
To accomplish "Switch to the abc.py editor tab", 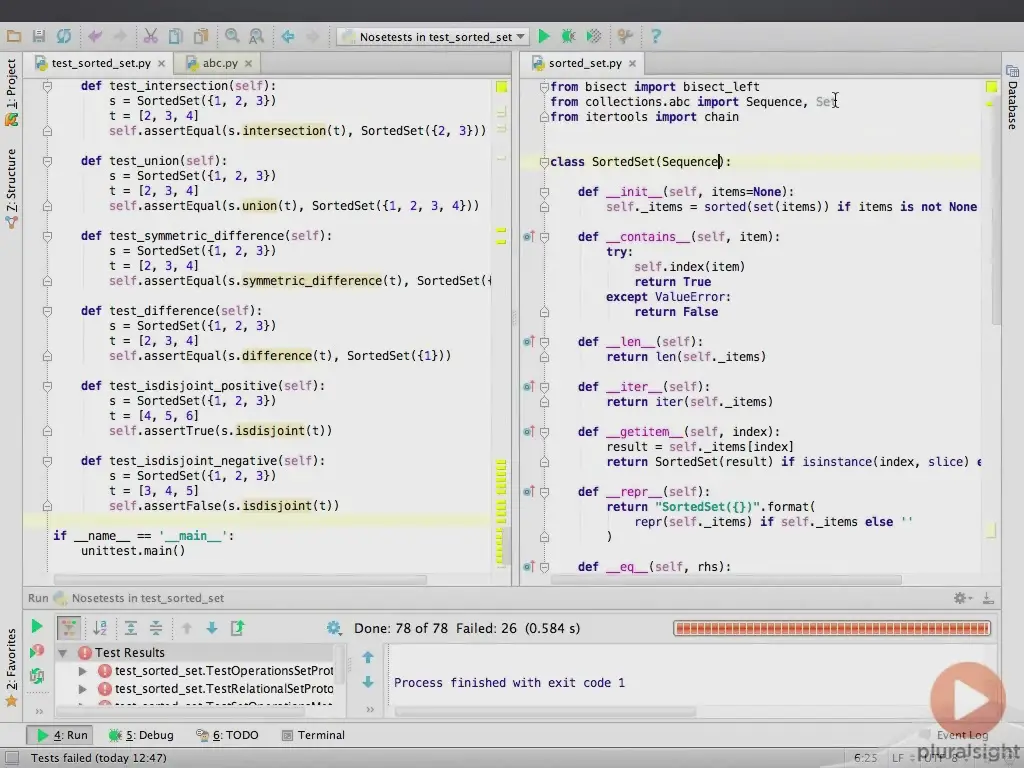I will (219, 63).
